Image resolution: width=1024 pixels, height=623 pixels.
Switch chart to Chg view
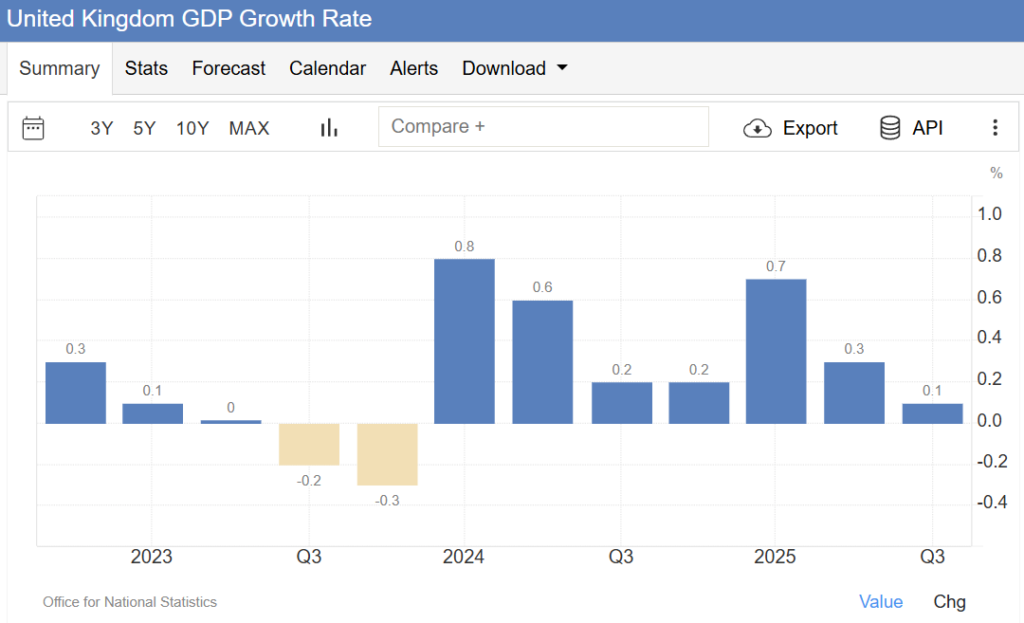(950, 601)
